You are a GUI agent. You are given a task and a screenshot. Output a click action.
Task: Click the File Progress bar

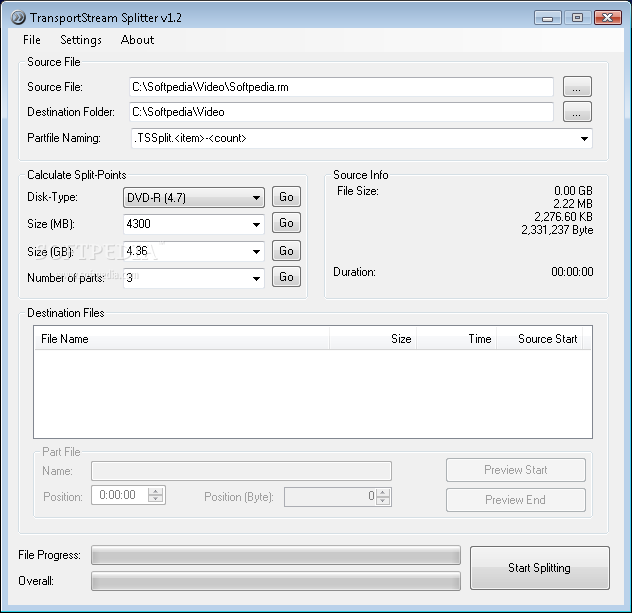(276, 555)
